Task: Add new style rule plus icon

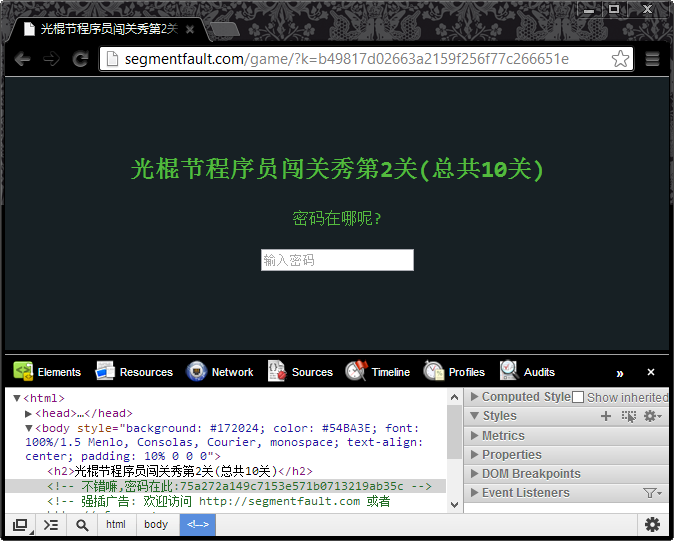Action: [x=606, y=416]
